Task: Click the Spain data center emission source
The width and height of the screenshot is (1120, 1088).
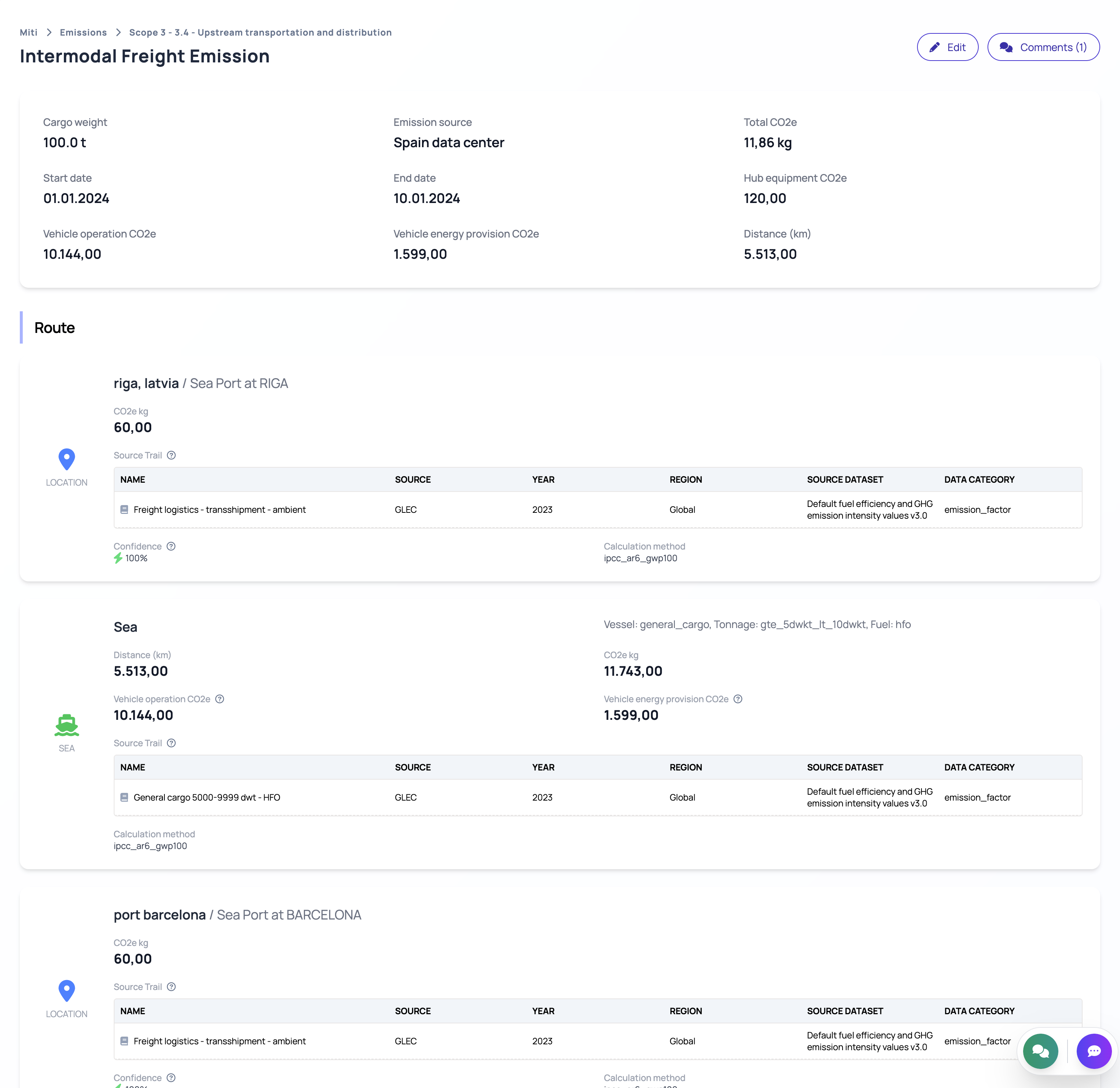Action: (x=448, y=143)
